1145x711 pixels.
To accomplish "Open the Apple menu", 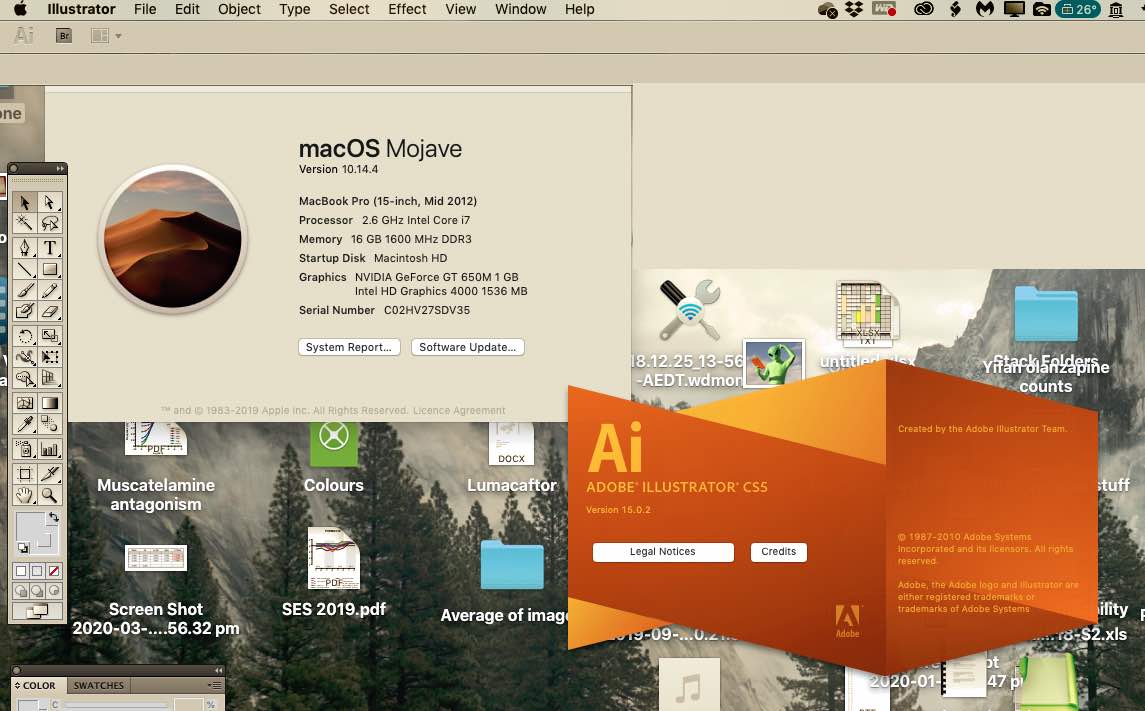I will click(20, 9).
